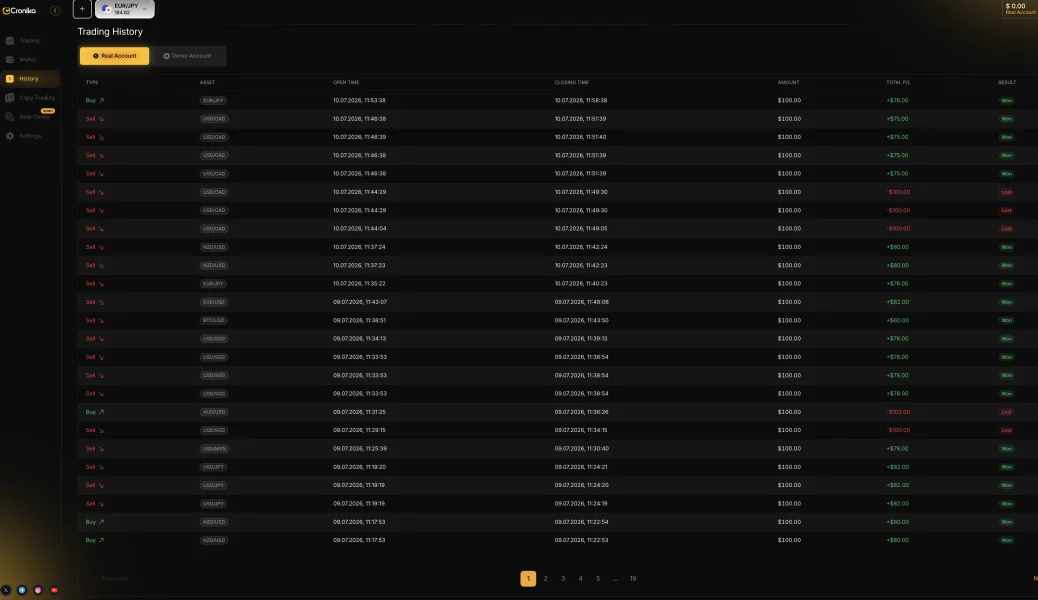Select the History menu item
This screenshot has height=600, width=1038.
coord(30,79)
